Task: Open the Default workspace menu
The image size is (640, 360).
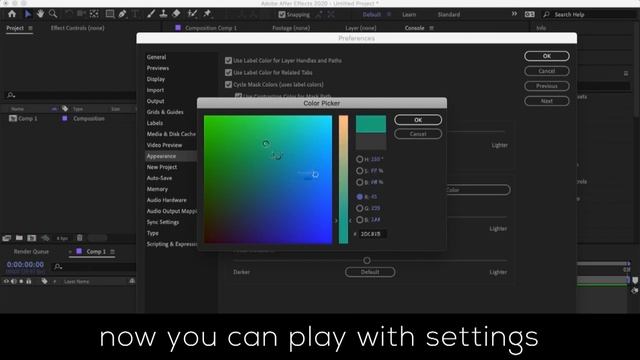Action: 389,14
